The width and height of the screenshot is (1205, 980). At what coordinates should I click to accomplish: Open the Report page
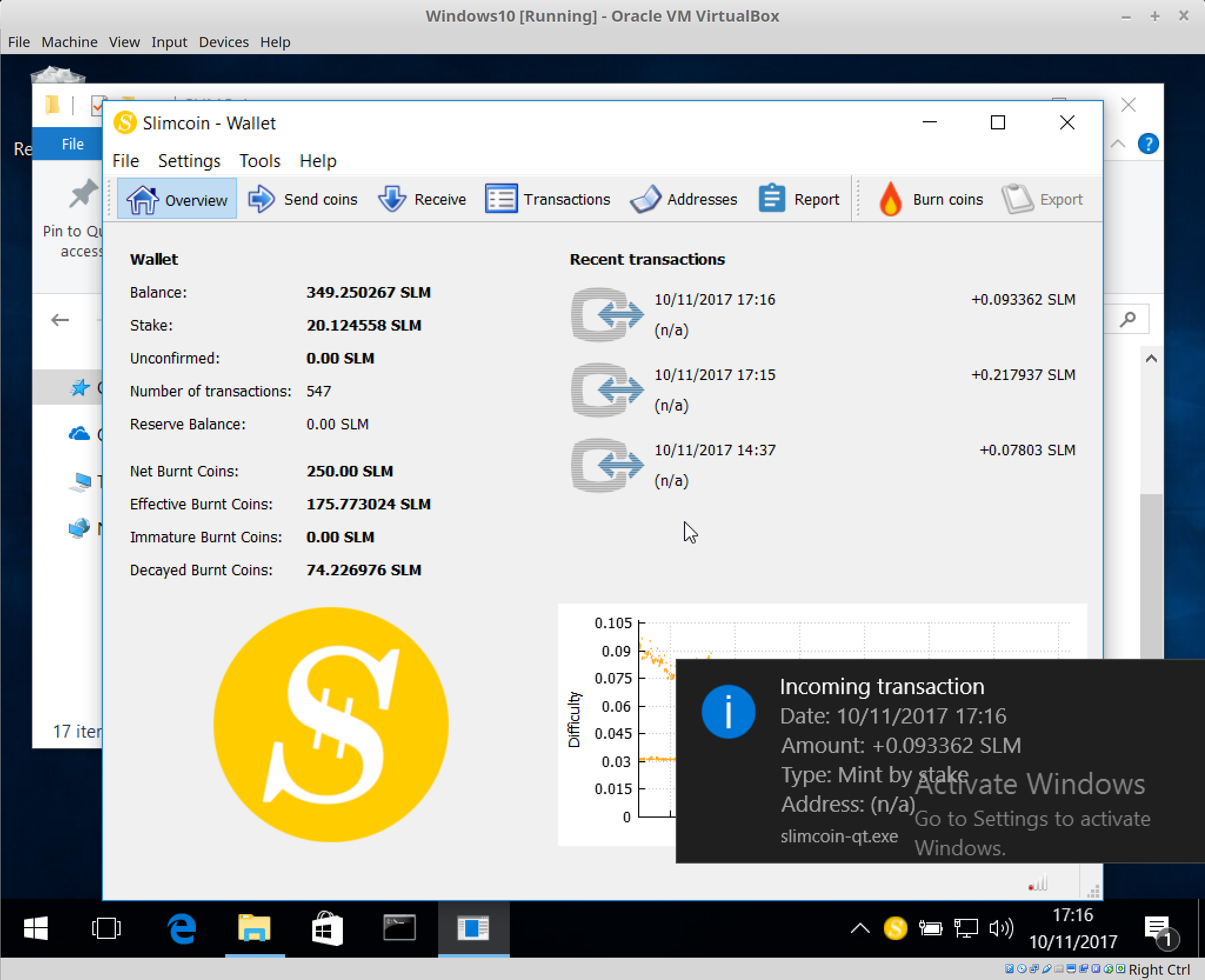tap(799, 199)
